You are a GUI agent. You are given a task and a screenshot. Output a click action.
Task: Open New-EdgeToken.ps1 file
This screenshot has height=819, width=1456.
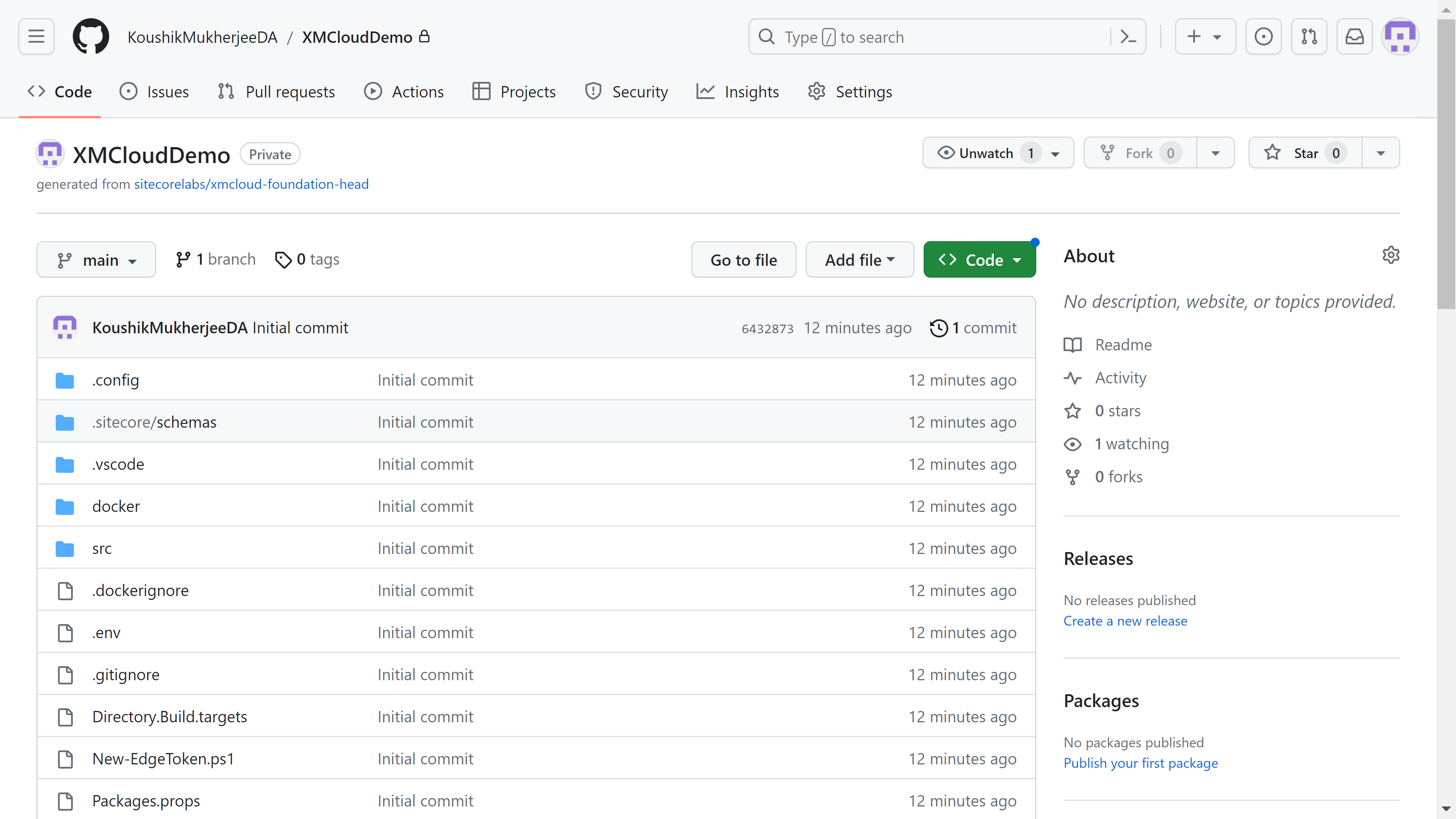click(x=163, y=759)
